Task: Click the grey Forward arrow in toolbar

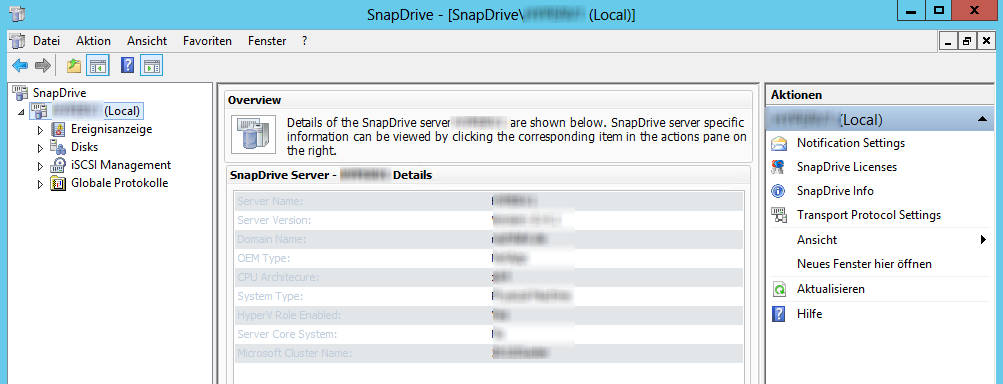Action: 42,65
